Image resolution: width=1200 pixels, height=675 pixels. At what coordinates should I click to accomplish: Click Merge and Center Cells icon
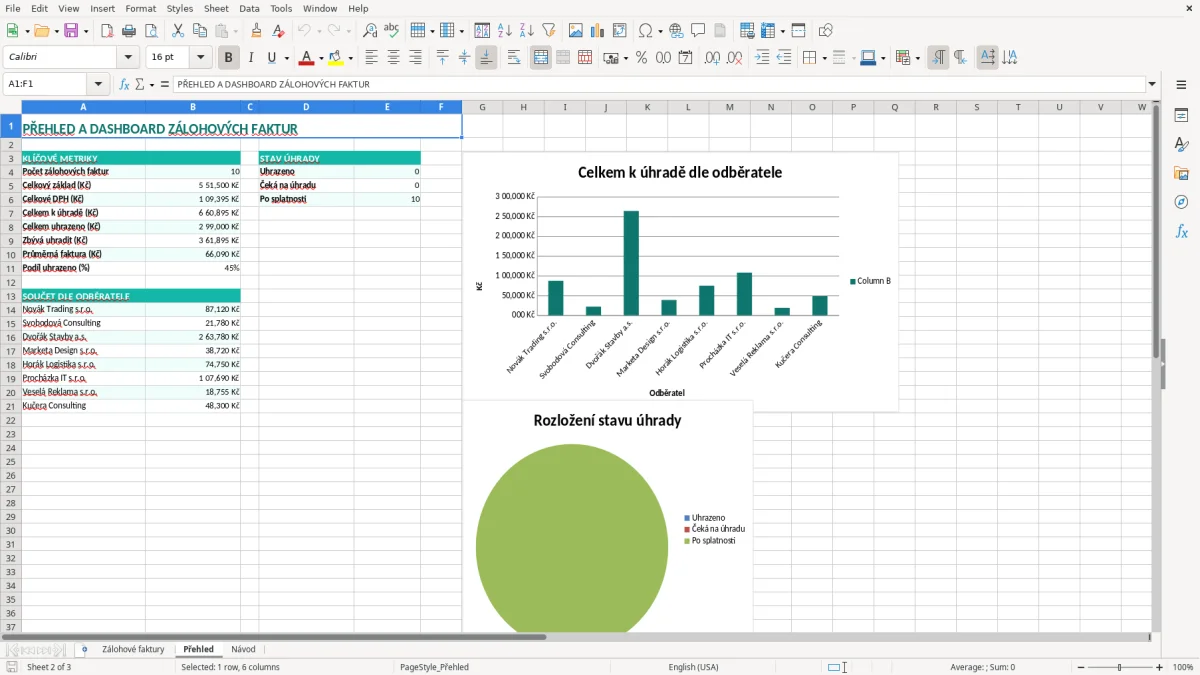(x=541, y=58)
